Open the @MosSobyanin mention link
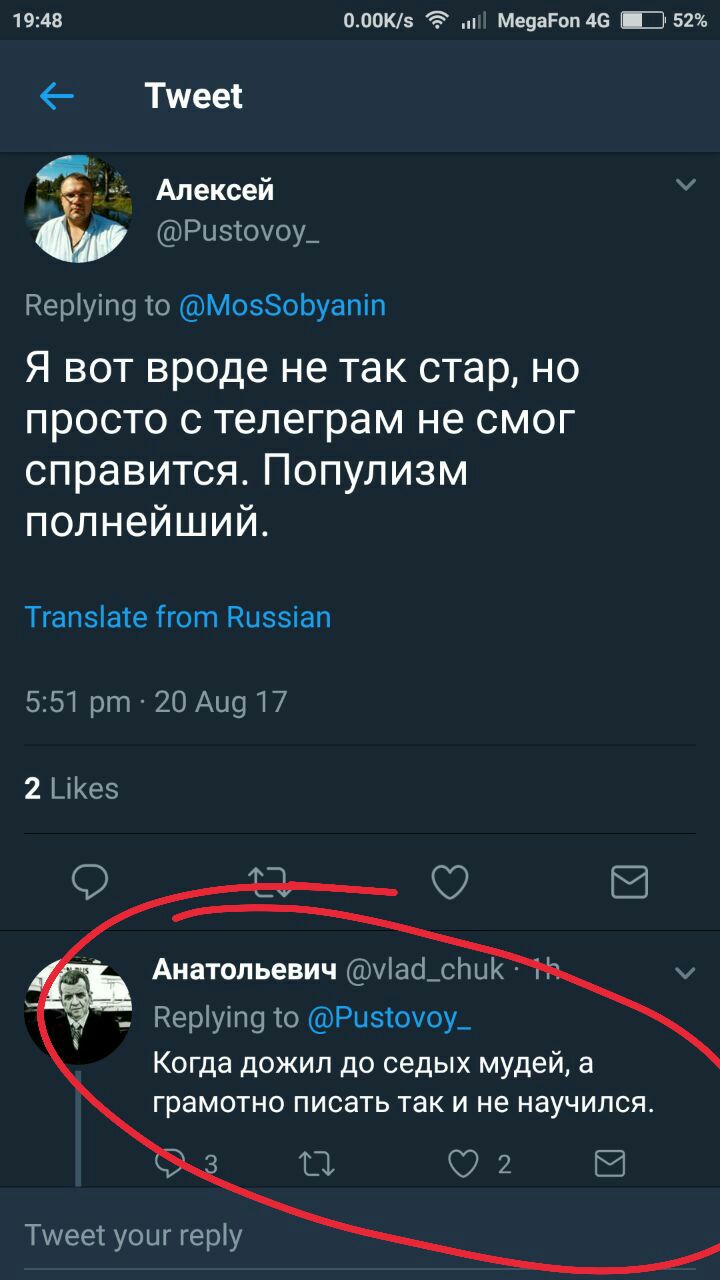The width and height of the screenshot is (720, 1280). [282, 306]
